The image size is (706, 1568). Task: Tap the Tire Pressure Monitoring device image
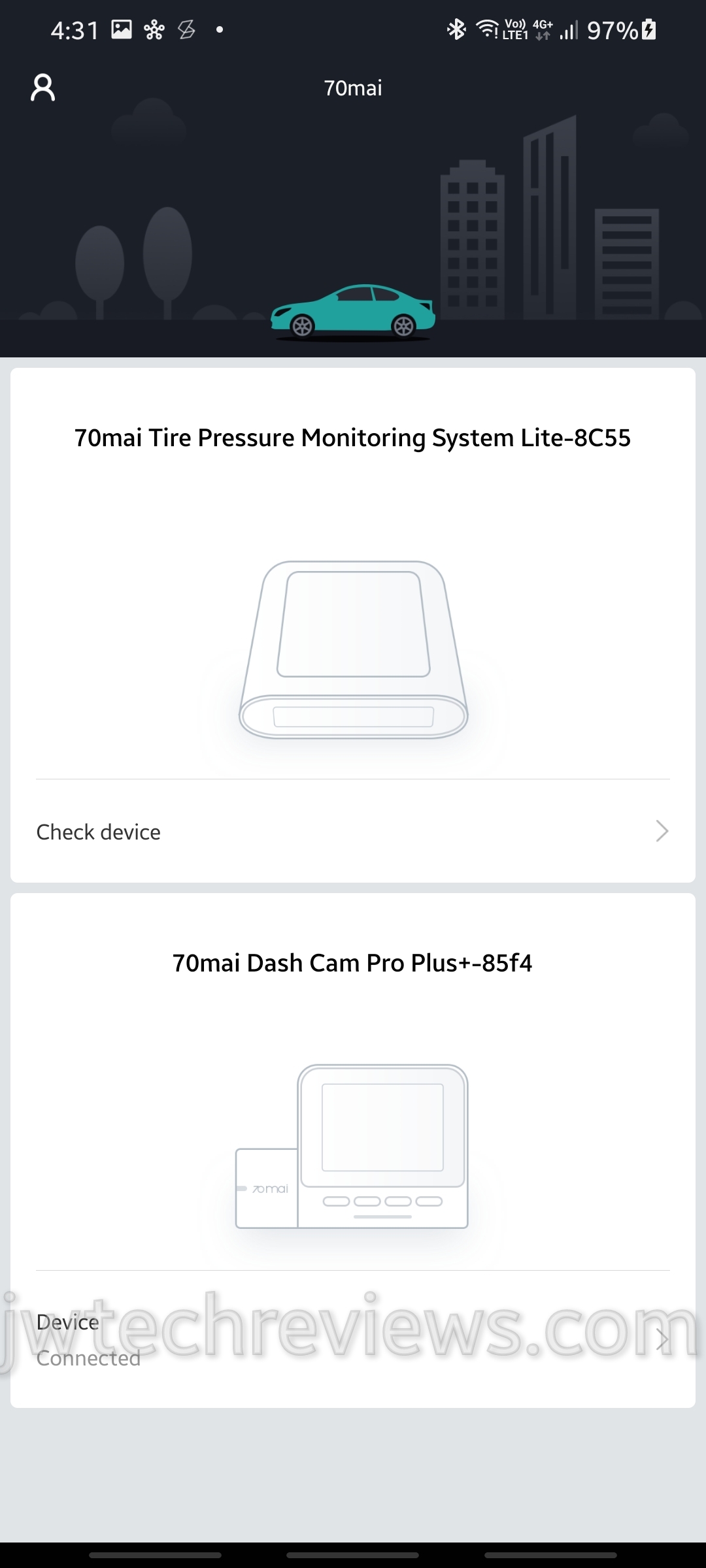[x=353, y=649]
